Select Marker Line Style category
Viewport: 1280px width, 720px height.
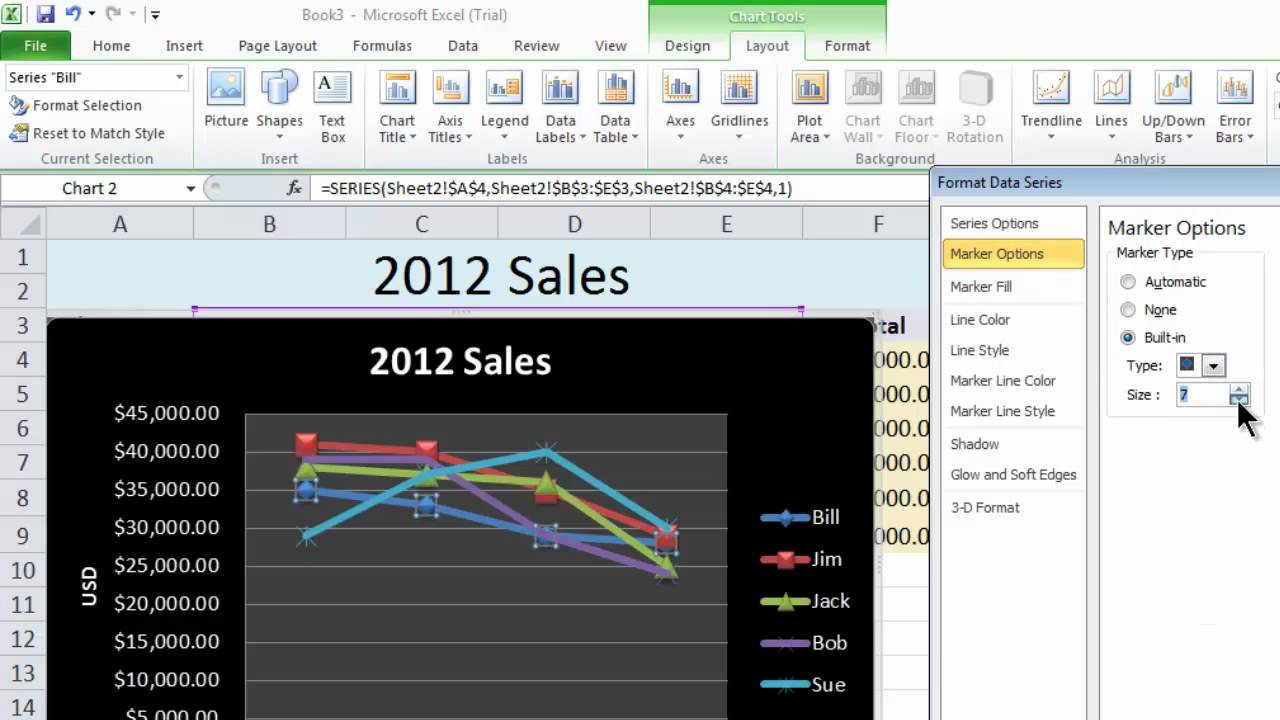pos(1013,411)
